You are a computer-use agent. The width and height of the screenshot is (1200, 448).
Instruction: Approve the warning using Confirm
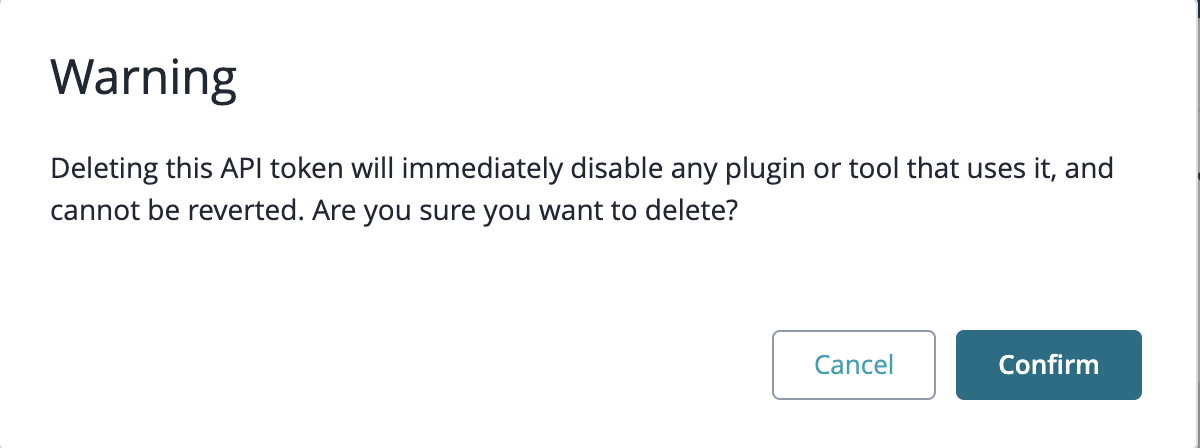coord(1049,365)
